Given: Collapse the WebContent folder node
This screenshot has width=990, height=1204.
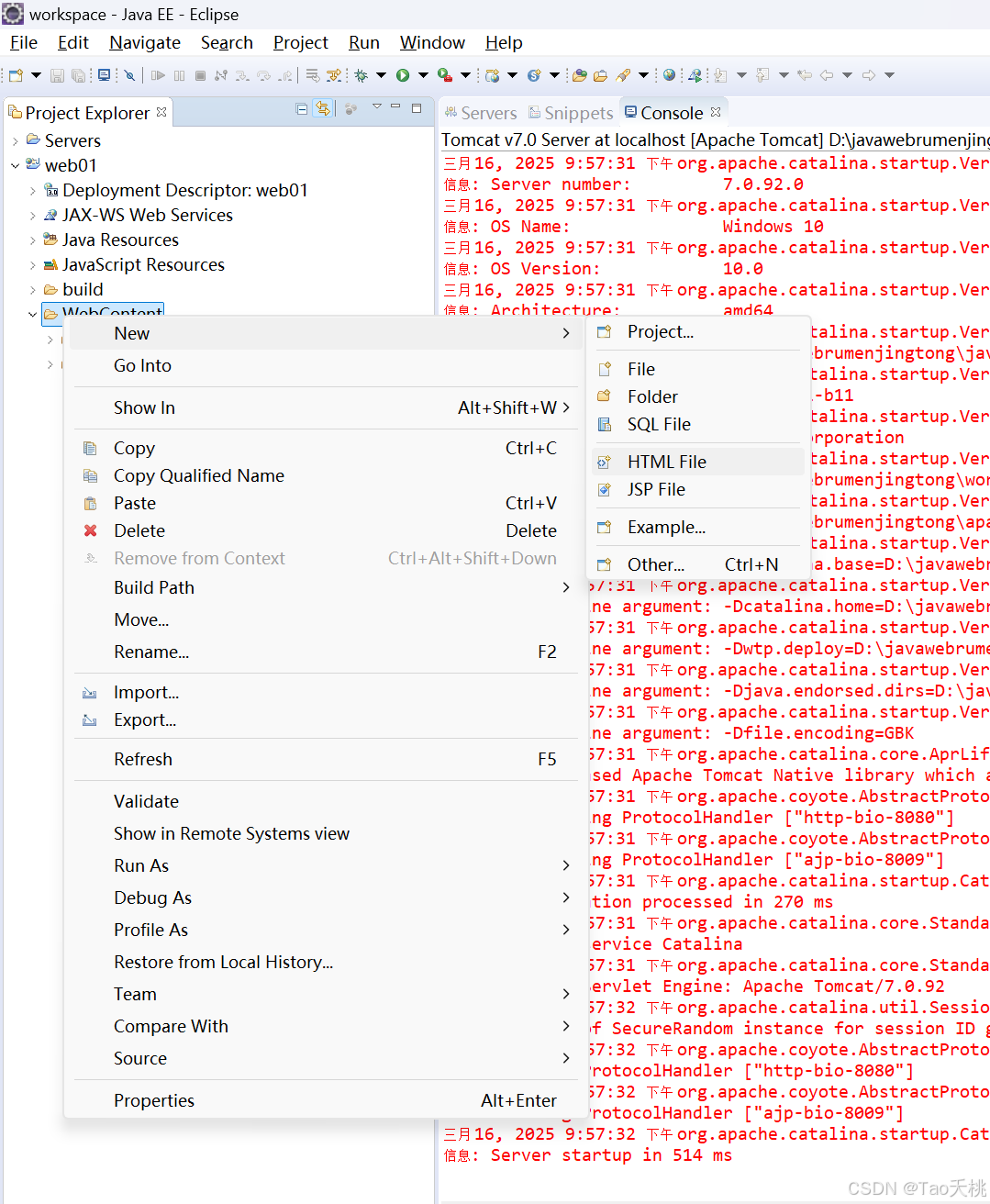Looking at the screenshot, I should click(x=33, y=314).
